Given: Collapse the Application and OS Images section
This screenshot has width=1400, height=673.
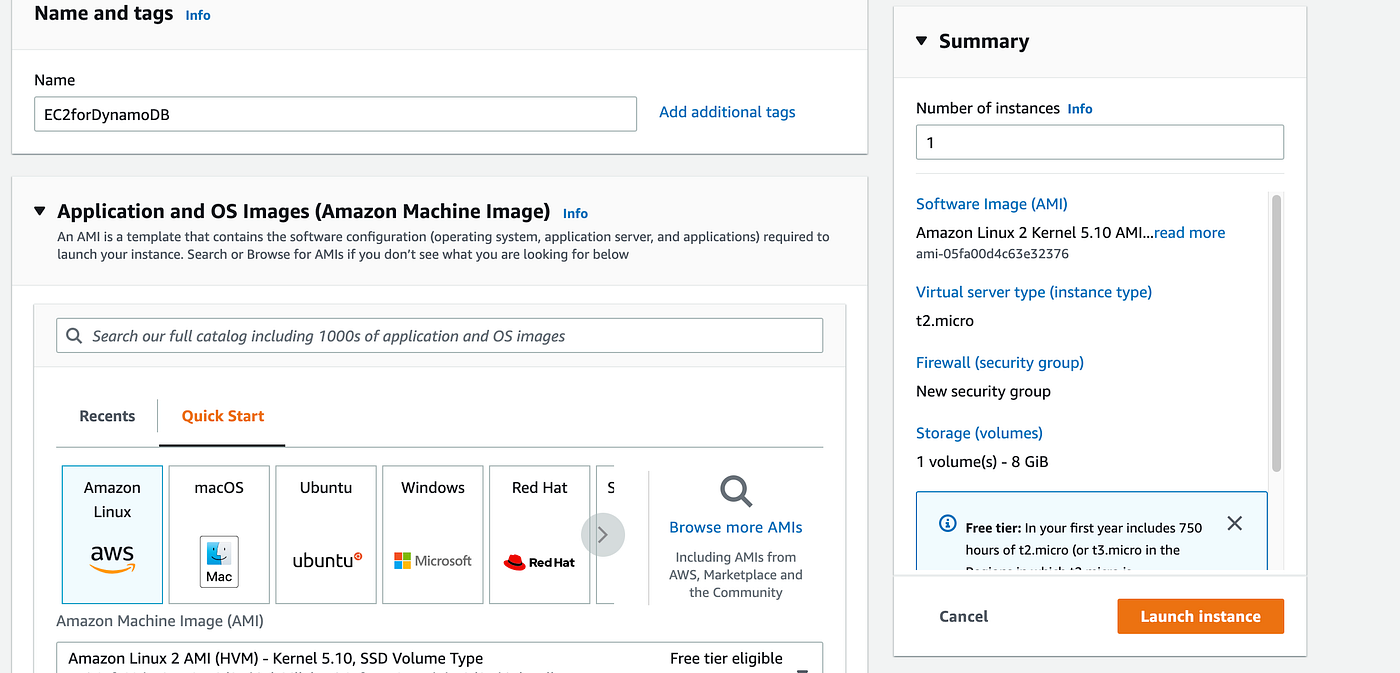Looking at the screenshot, I should [x=40, y=211].
